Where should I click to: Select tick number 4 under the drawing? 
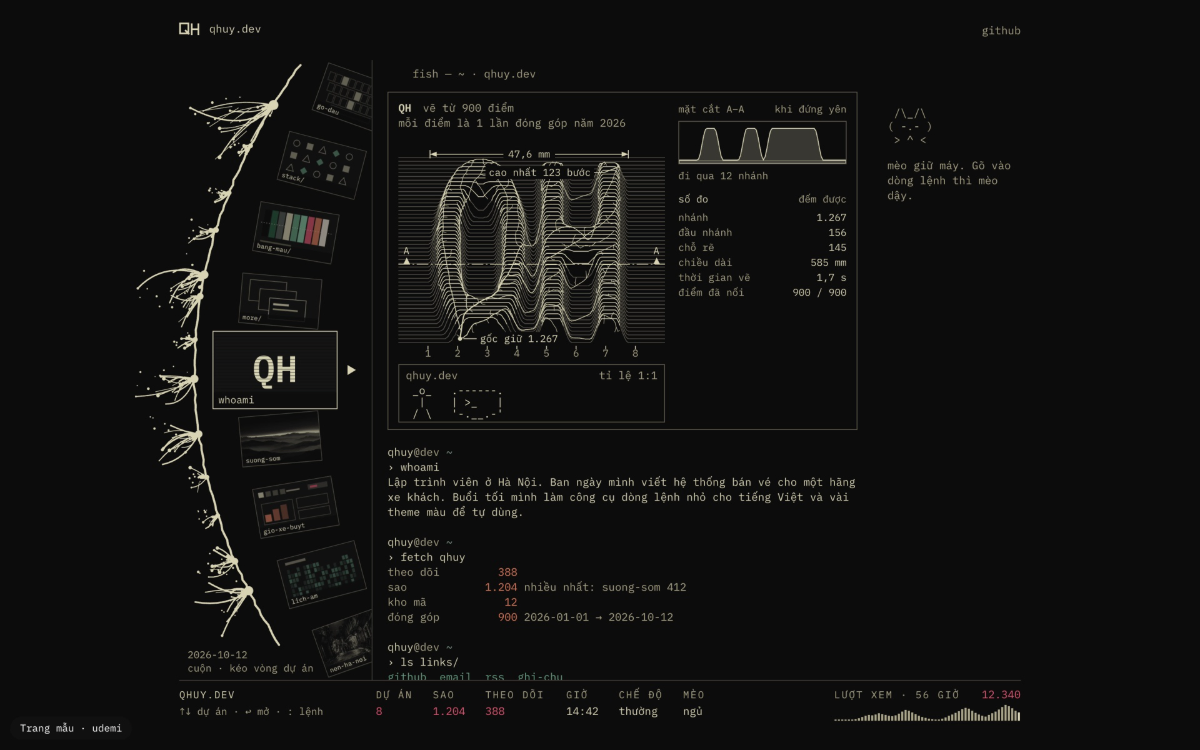point(517,352)
